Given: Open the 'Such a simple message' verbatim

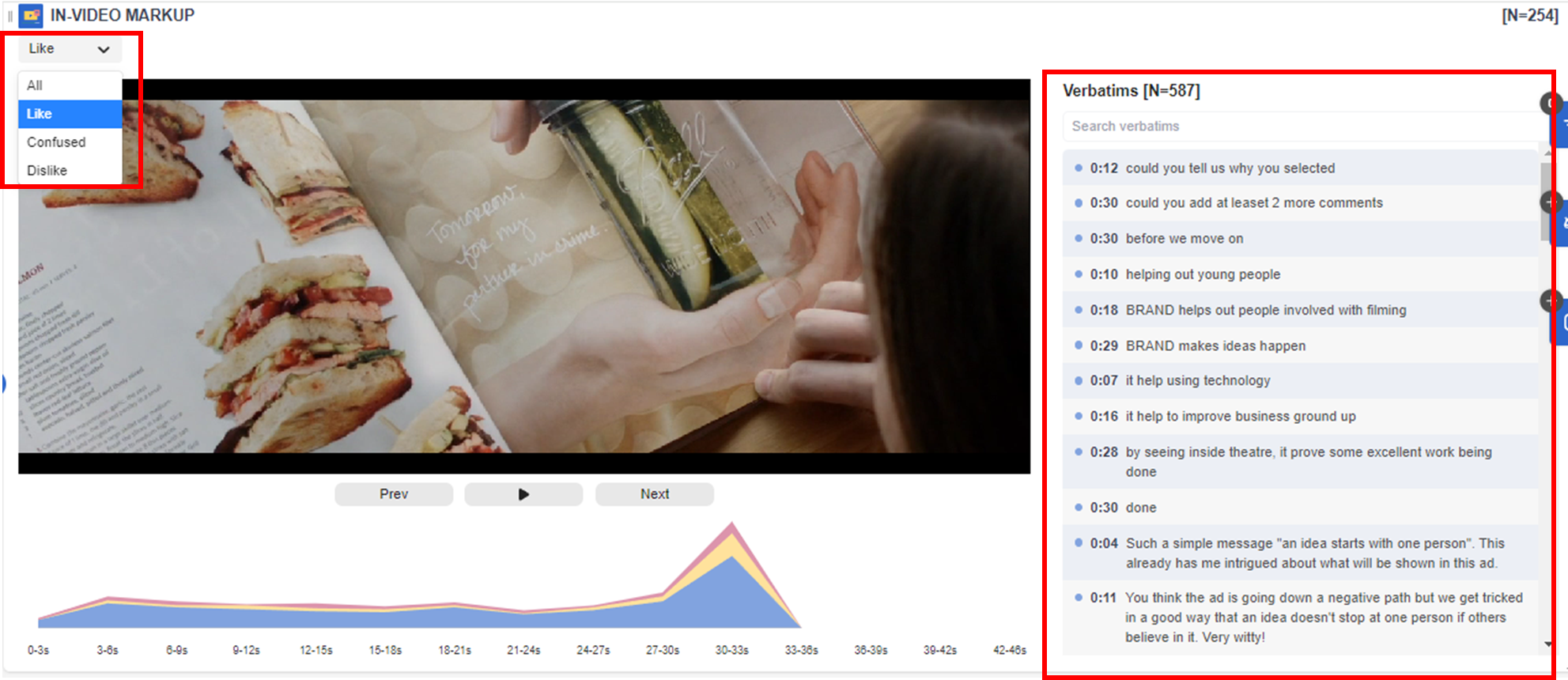Looking at the screenshot, I should [x=1301, y=553].
